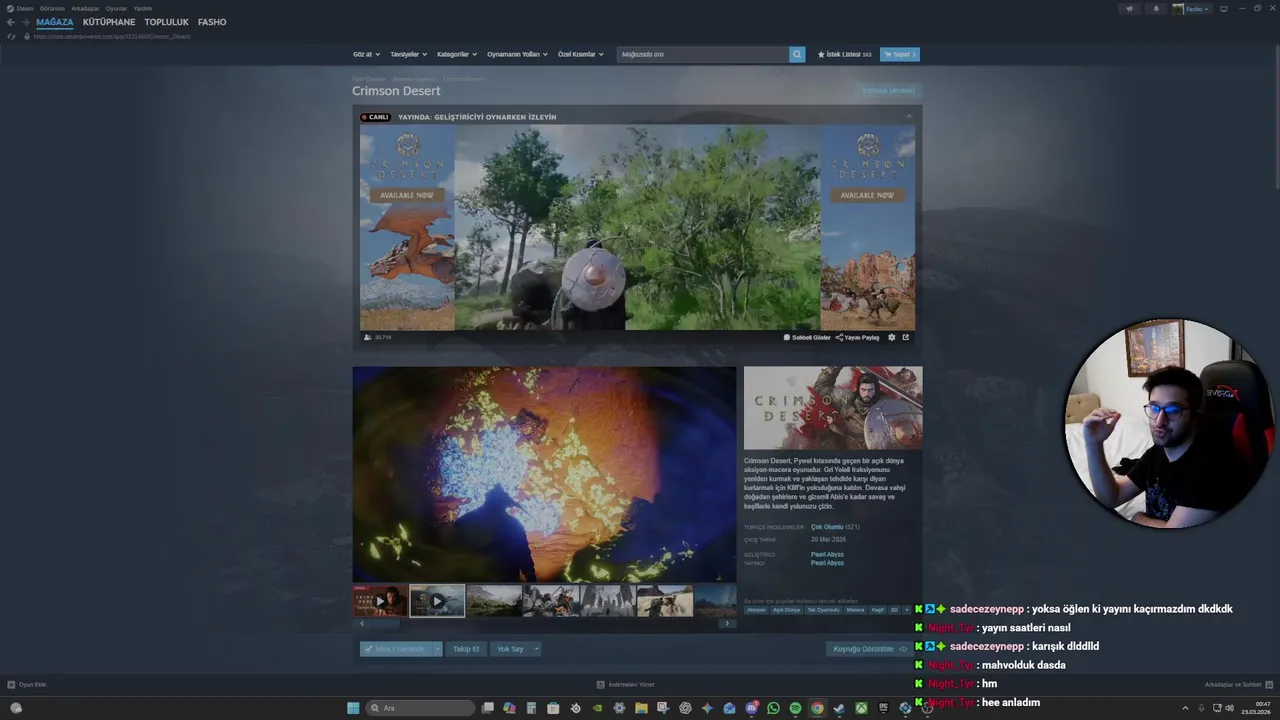
Task: Open Epic Games launcher from taskbar
Action: click(x=883, y=708)
